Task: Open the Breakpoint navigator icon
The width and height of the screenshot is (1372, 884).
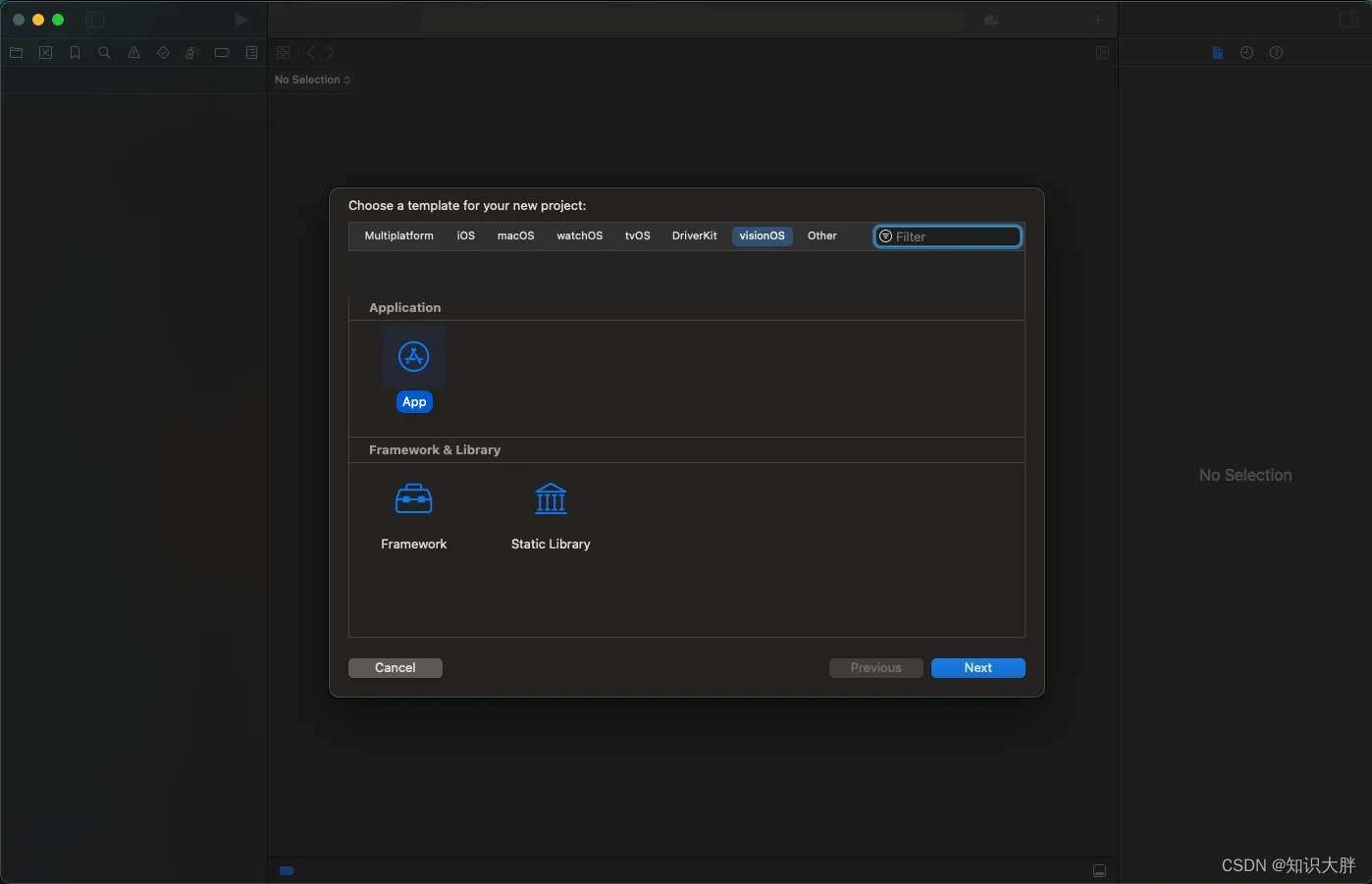Action: click(222, 53)
